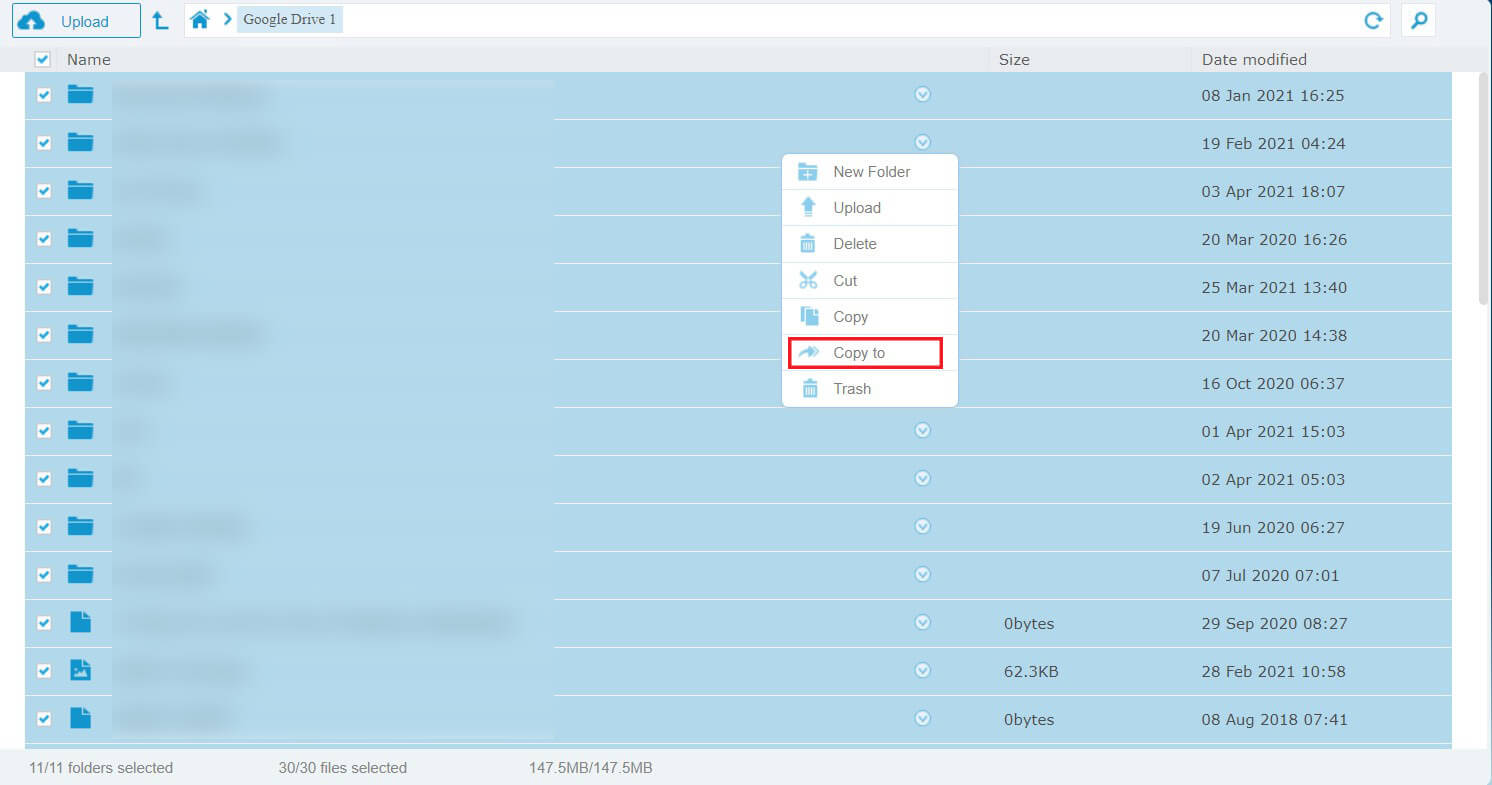
Task: Click folder icon dated 08 Jan 2021
Action: [80, 95]
